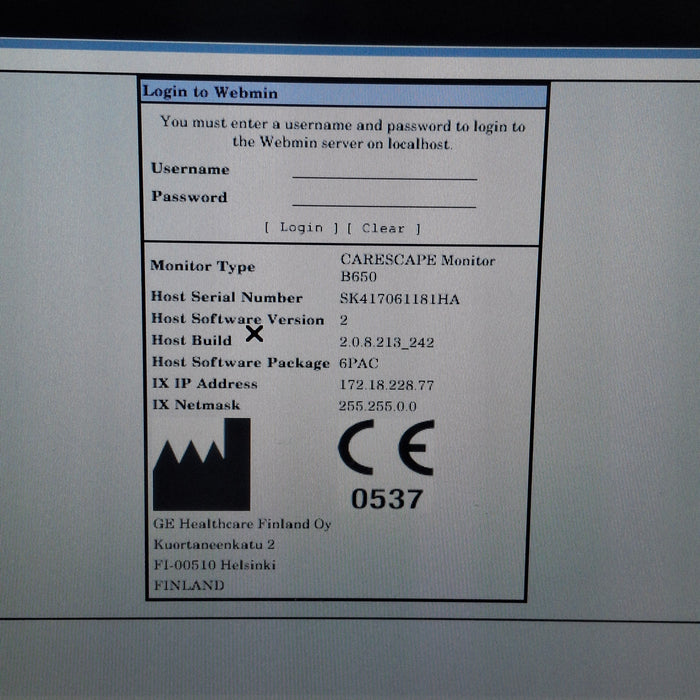Select the GE Healthcare Finland Oy text
This screenshot has height=700, width=700.
(x=242, y=524)
